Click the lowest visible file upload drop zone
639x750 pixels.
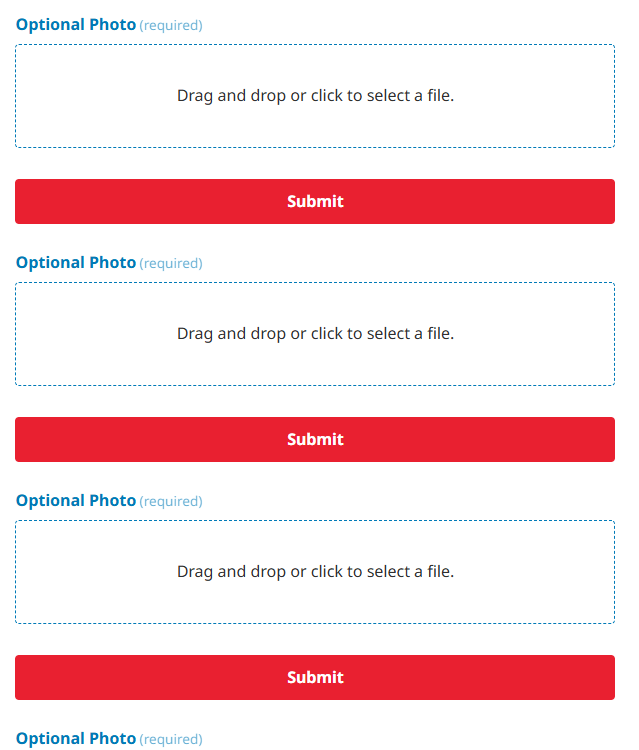click(x=315, y=572)
